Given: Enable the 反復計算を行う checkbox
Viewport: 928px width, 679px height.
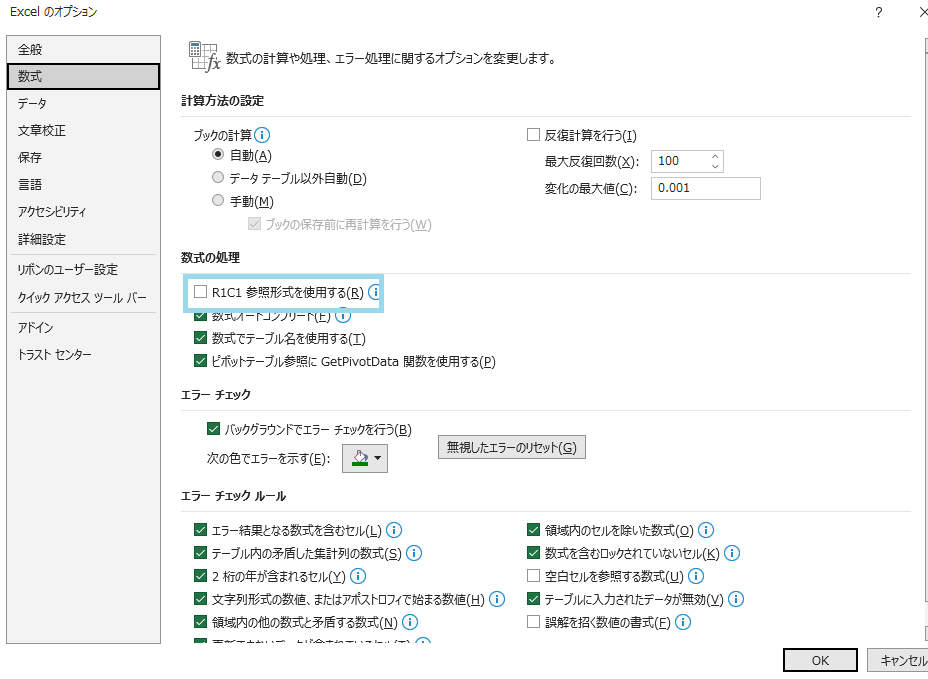Looking at the screenshot, I should 531,135.
